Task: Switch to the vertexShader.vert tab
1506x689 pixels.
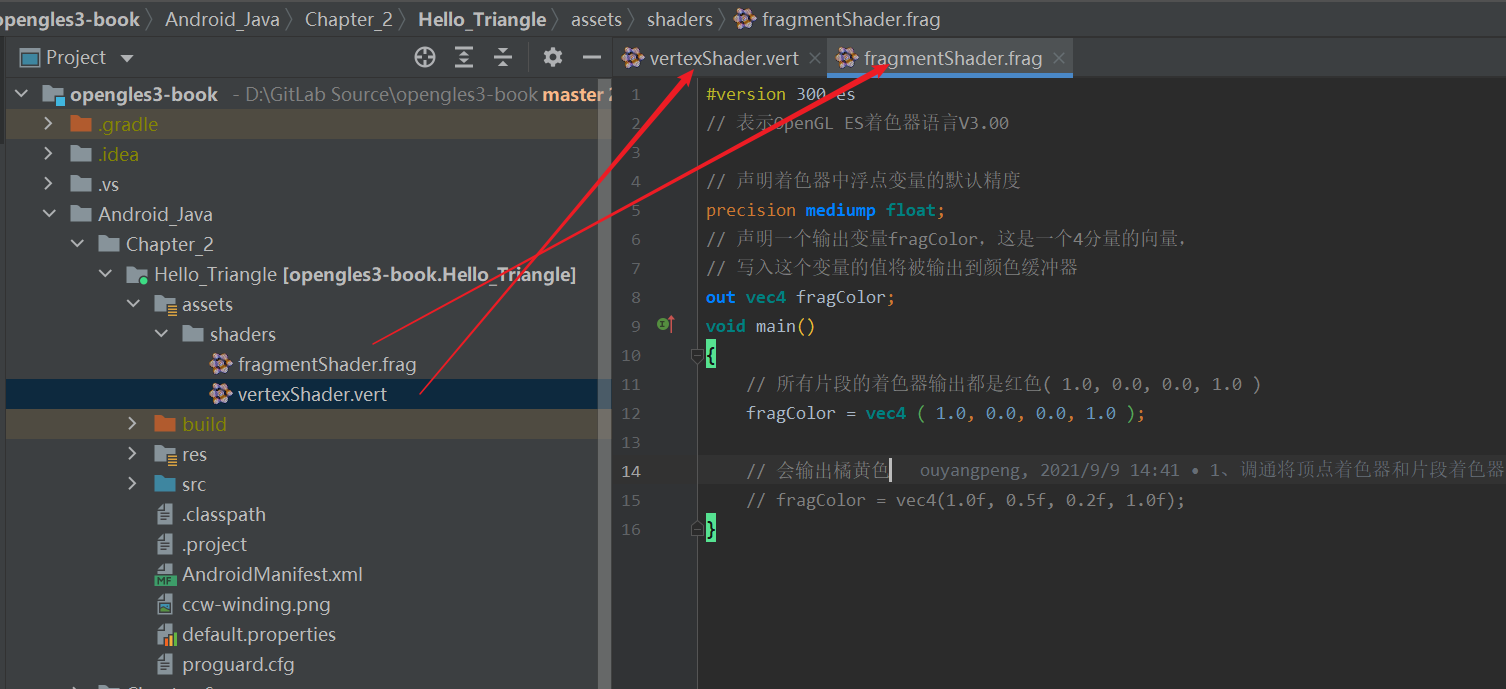Action: (723, 58)
